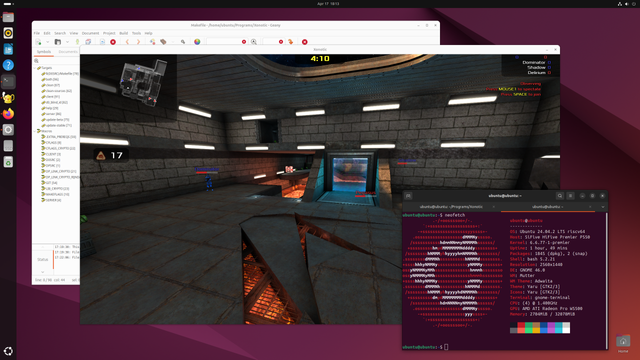Click the Open file icon in Geany toolbar
The image size is (640, 360).
tap(58, 42)
